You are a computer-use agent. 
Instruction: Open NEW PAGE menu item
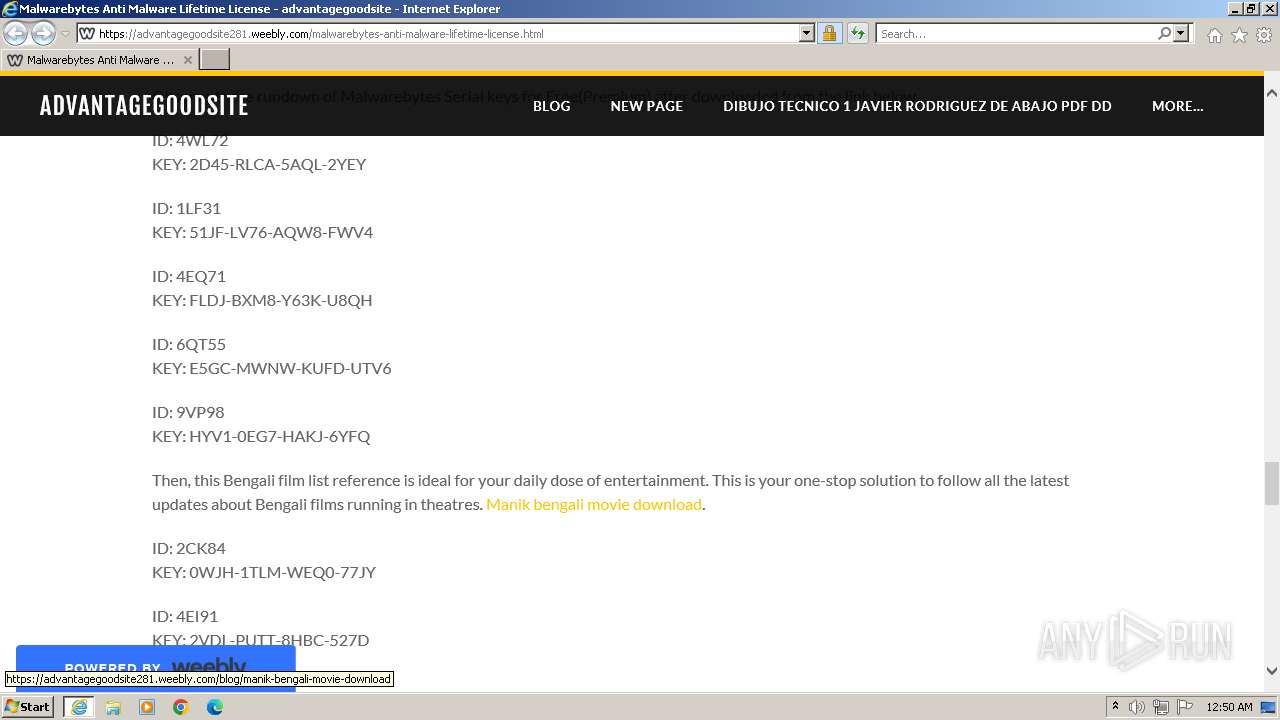646,105
